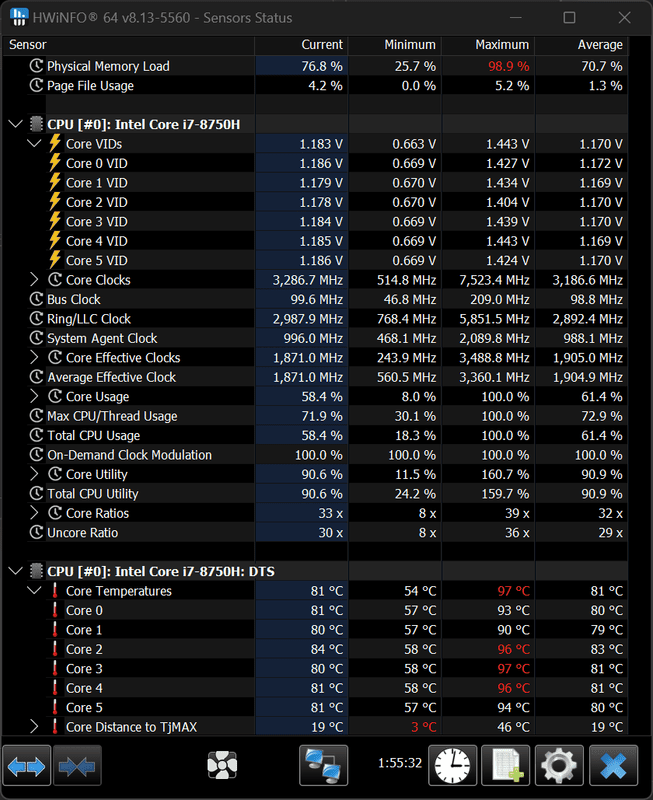Select the On-Demand Clock Modulation row label
Screen dimensions: 653x800
(129, 455)
